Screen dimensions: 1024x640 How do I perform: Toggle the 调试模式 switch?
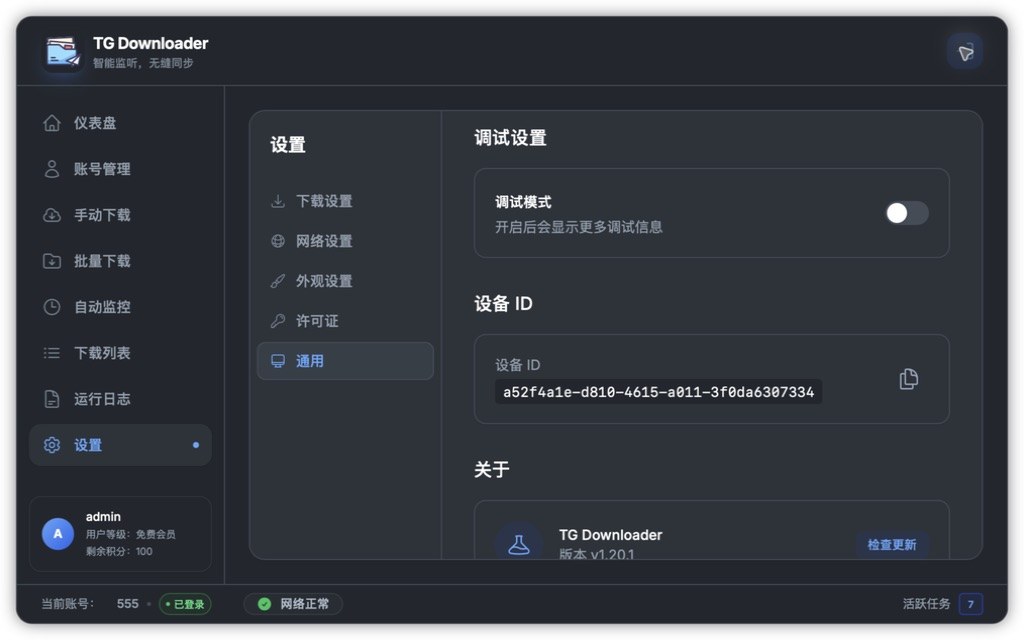point(906,213)
